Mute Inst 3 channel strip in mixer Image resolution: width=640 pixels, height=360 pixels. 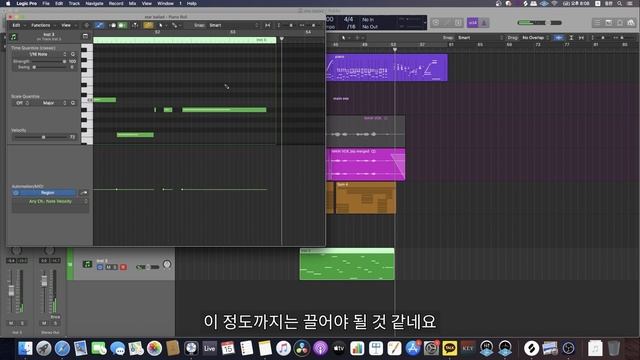click(x=11, y=323)
